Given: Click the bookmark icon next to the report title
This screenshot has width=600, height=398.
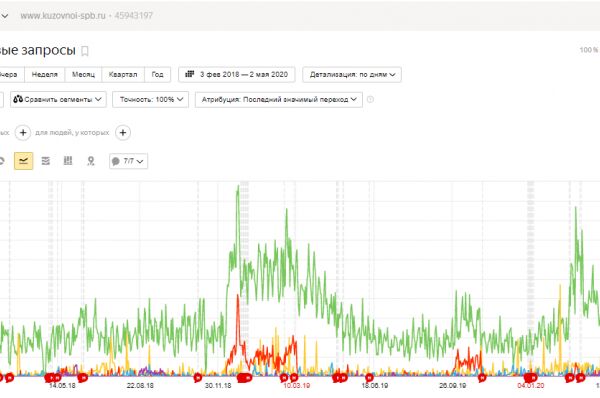Looking at the screenshot, I should (85, 51).
